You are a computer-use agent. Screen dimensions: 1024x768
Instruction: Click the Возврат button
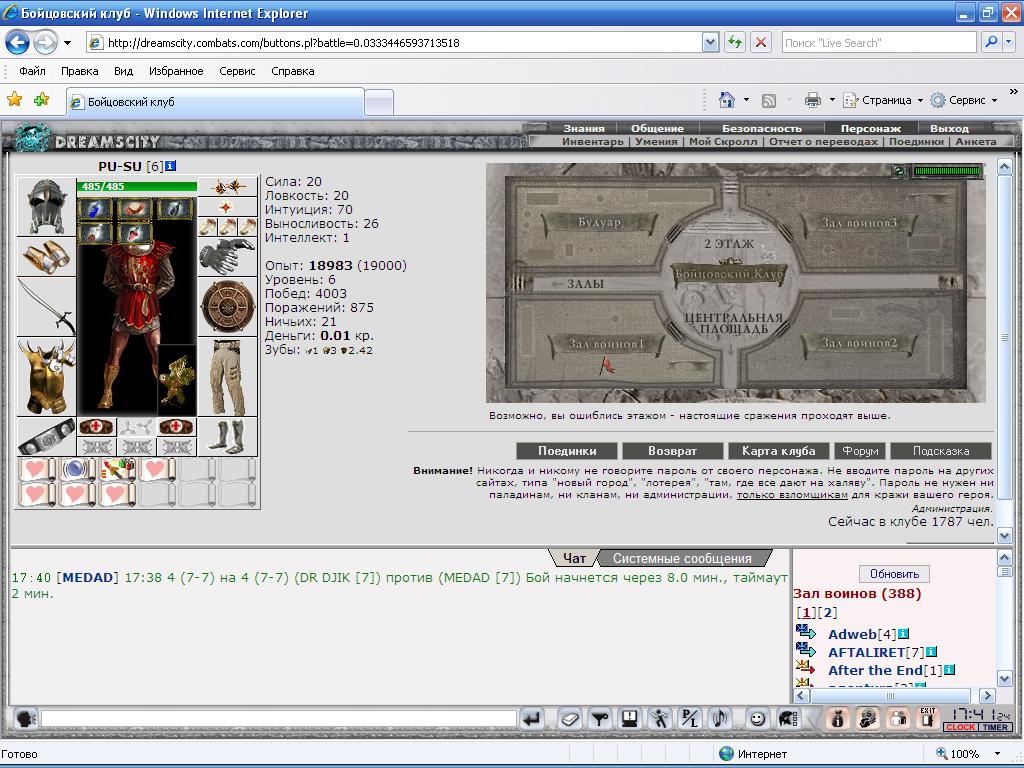point(672,451)
